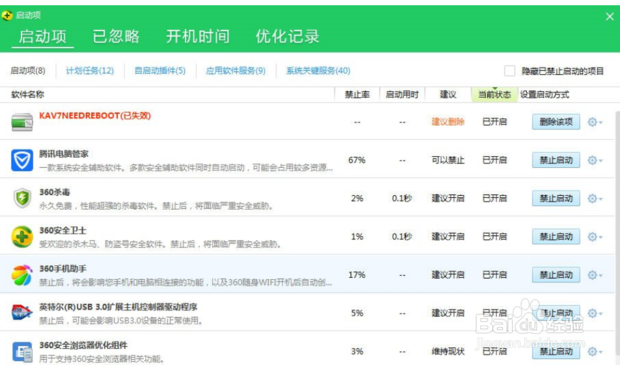Click the 360杀毒 shield icon
Viewport: 620px width, 365px height.
22,198
